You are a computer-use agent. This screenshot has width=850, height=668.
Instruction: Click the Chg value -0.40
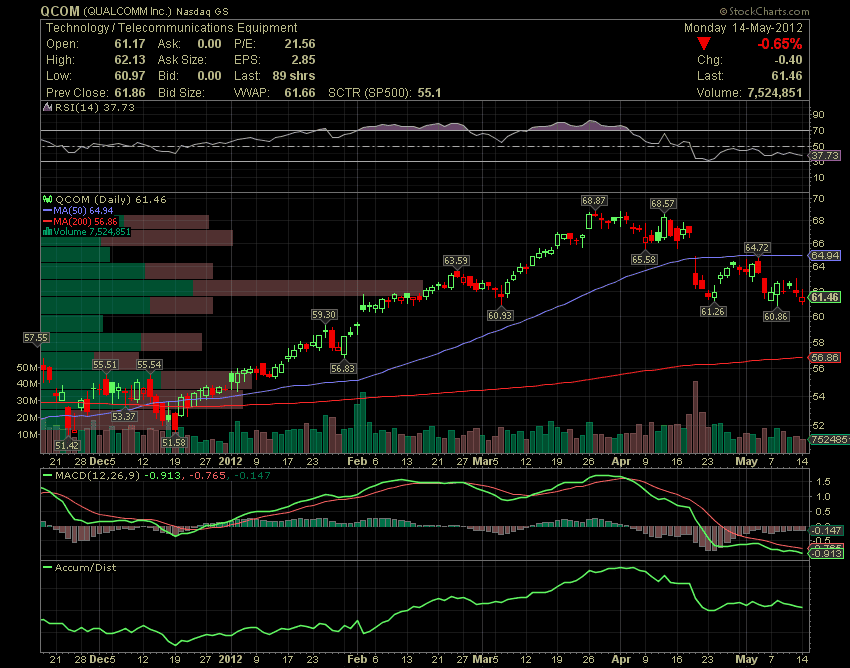tap(788, 60)
